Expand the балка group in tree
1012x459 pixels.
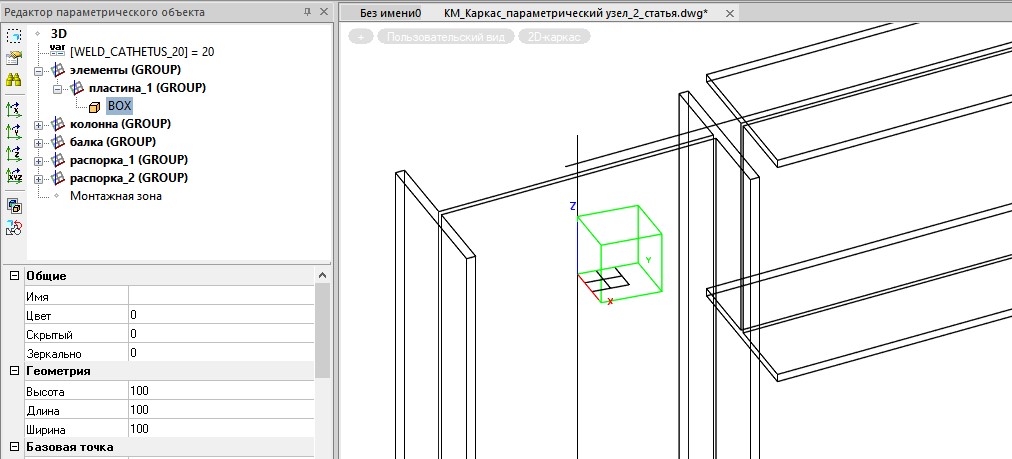tap(38, 142)
